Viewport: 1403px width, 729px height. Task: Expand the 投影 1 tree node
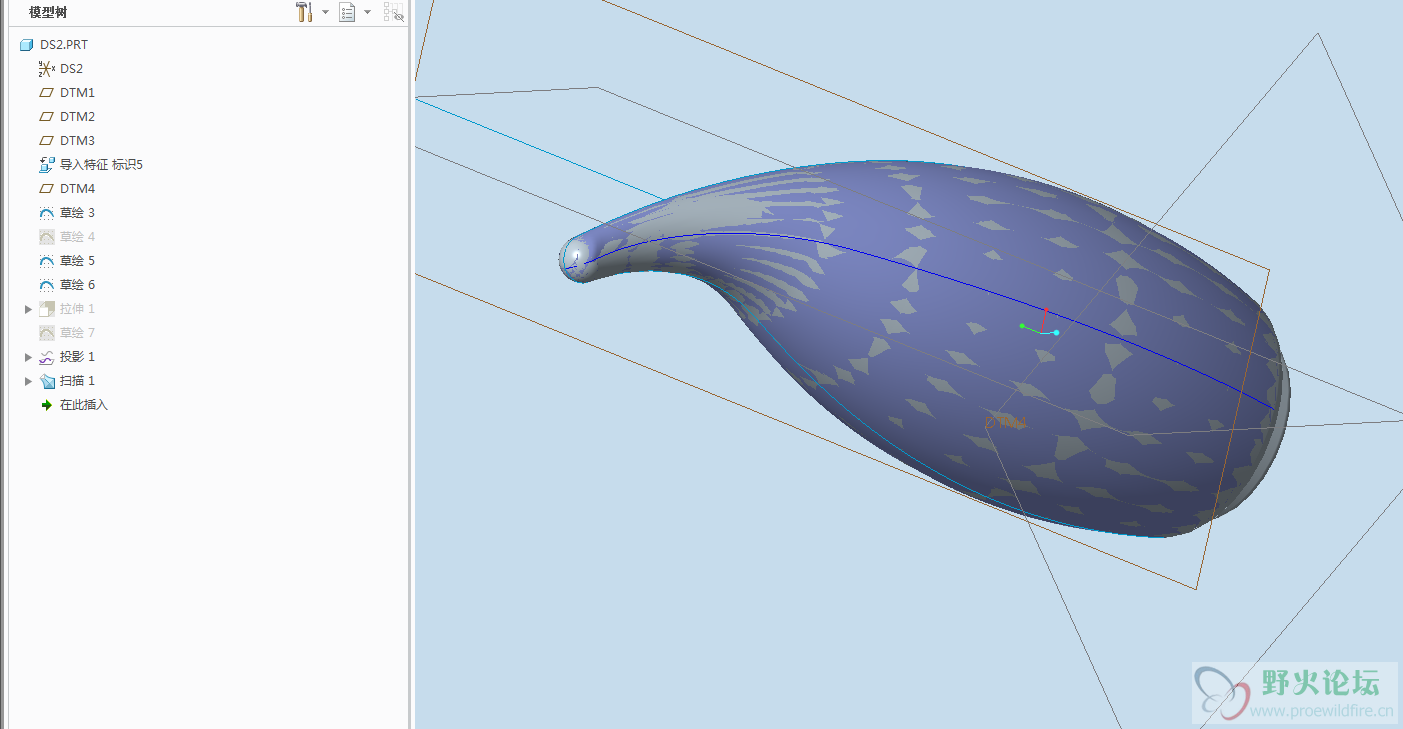[28, 357]
